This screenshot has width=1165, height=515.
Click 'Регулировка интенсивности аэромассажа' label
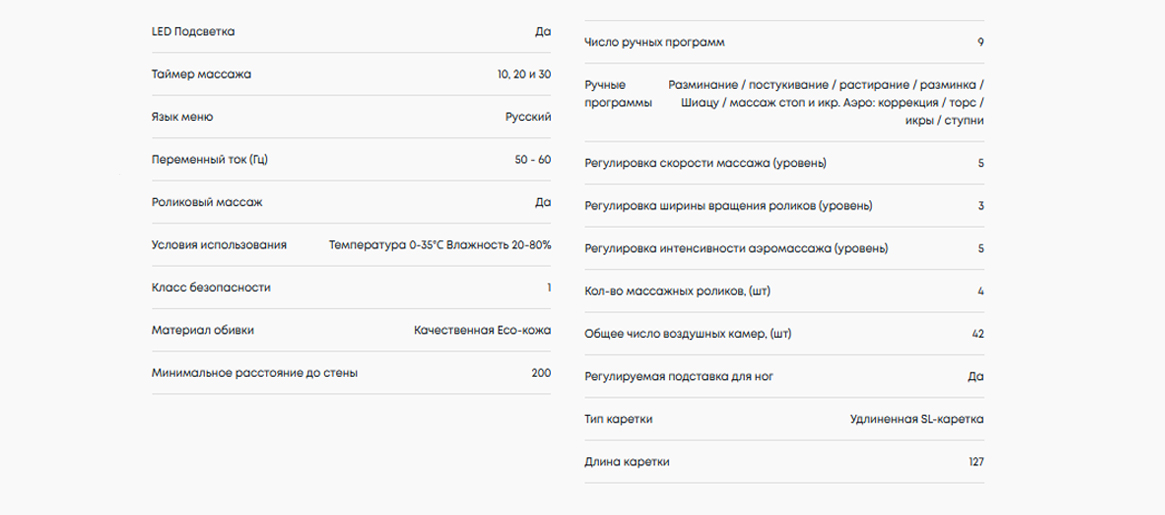point(735,248)
